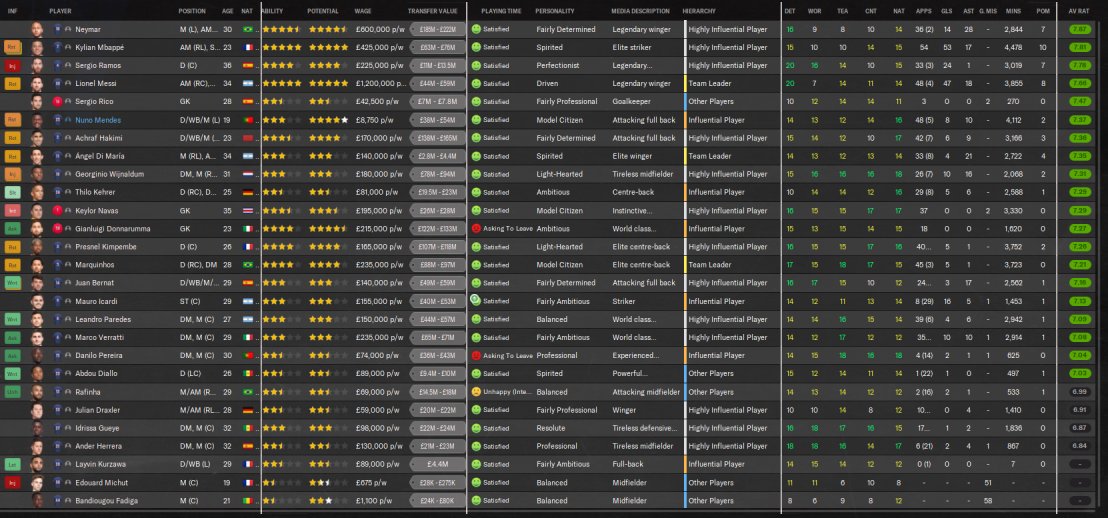1108x518 pixels.
Task: Click the pink status badge beside Keylor Navas
Action: [x=13, y=211]
